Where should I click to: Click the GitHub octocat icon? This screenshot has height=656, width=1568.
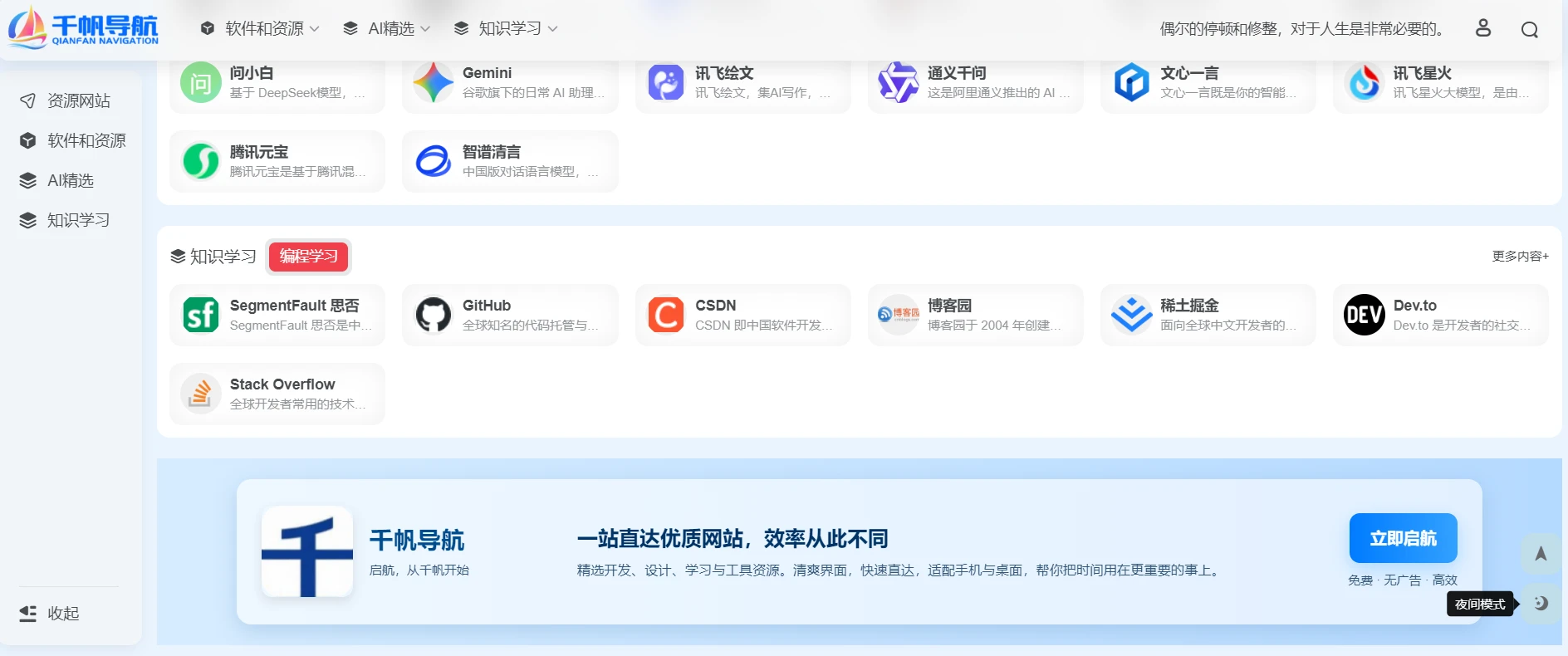[x=433, y=316]
